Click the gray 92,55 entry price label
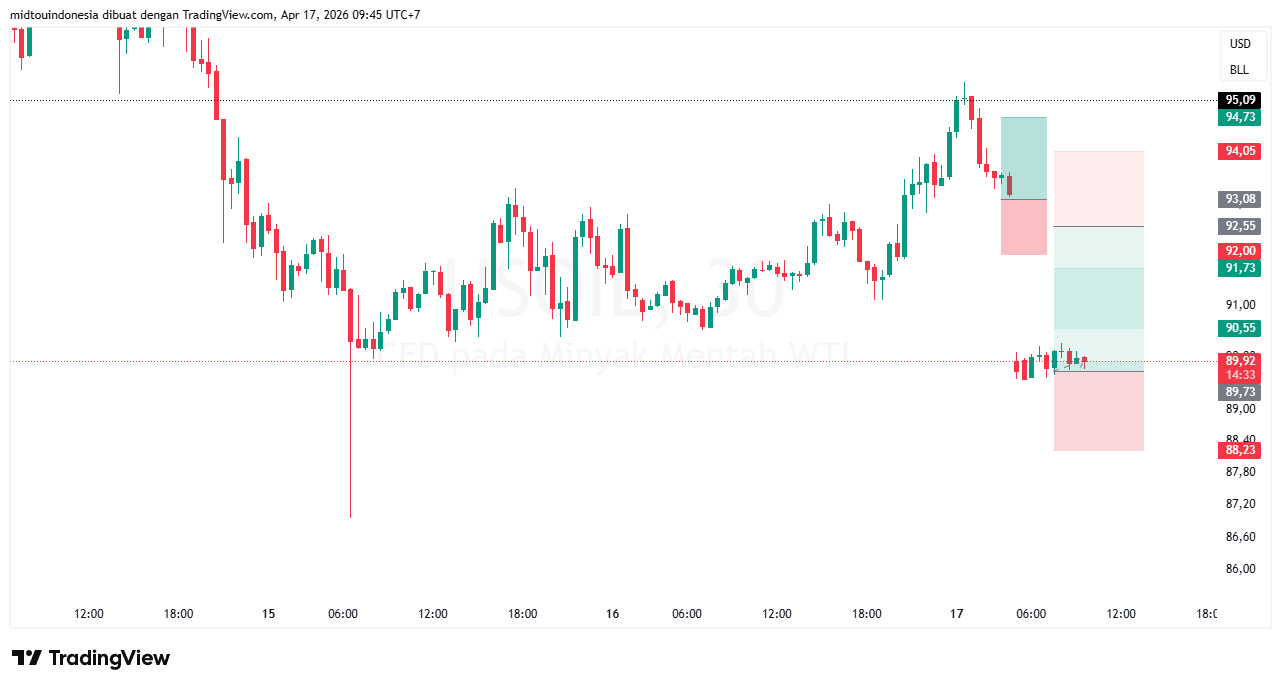 [x=1240, y=226]
